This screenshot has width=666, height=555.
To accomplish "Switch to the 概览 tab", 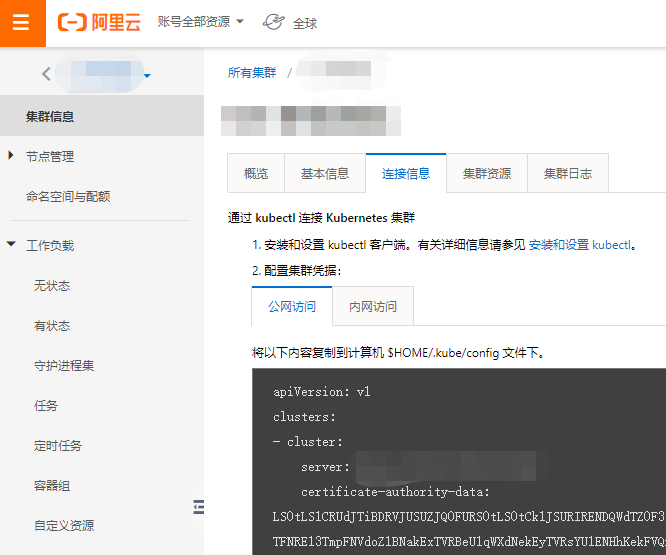I will click(256, 173).
